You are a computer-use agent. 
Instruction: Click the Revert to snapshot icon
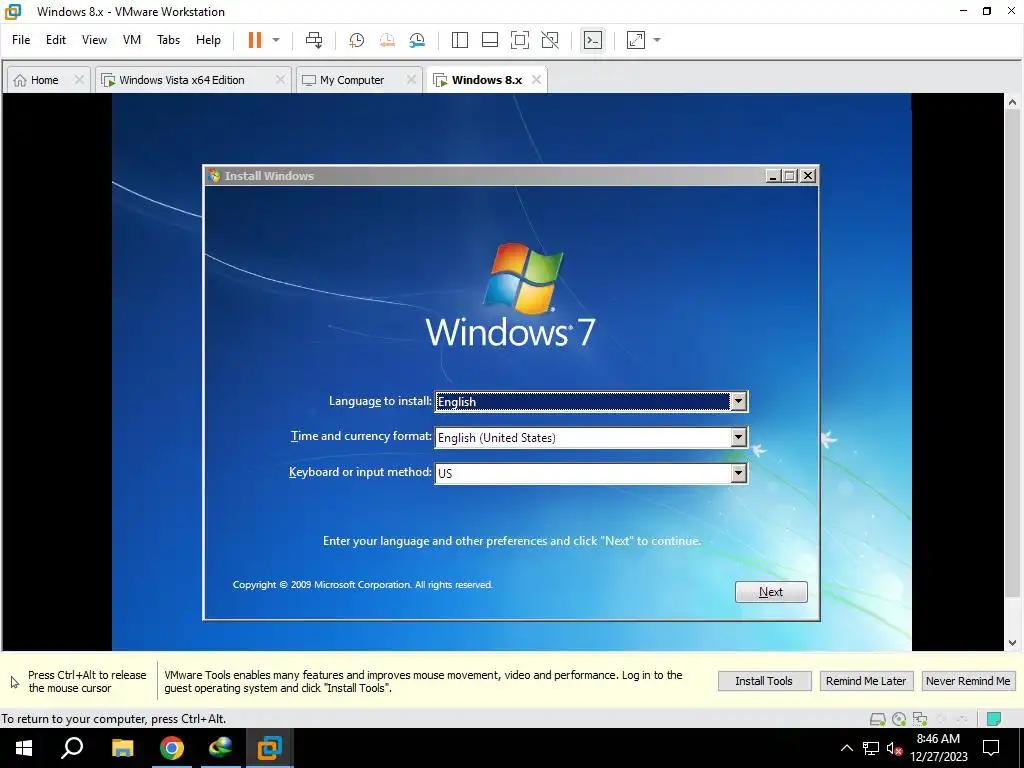point(387,40)
